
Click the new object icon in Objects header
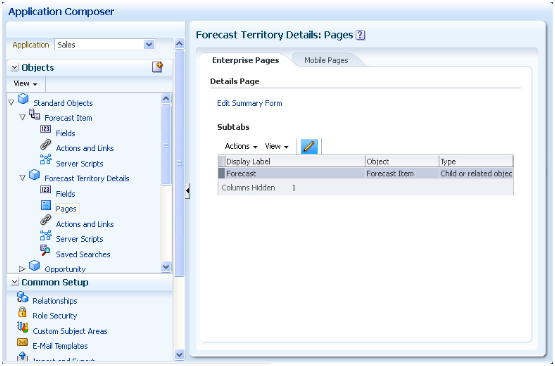(x=157, y=67)
